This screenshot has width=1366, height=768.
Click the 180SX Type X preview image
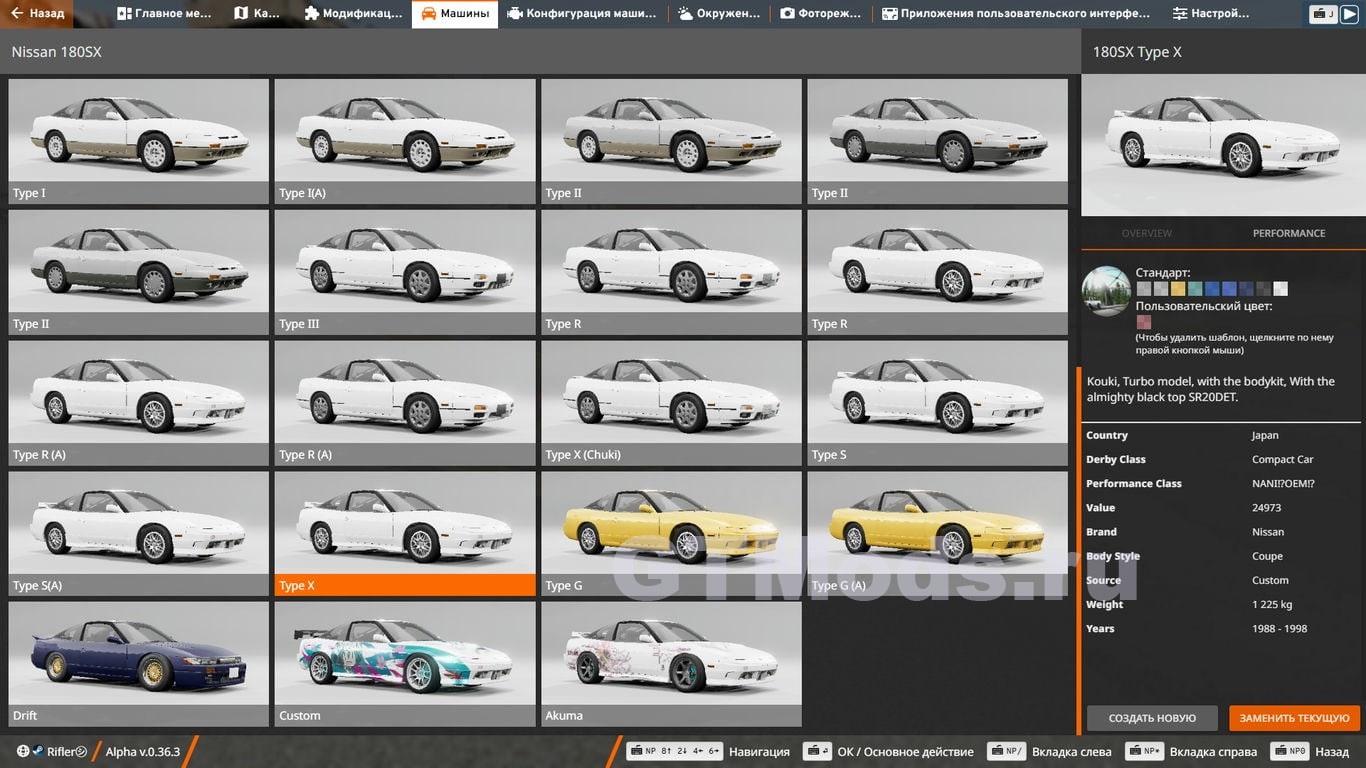1223,145
